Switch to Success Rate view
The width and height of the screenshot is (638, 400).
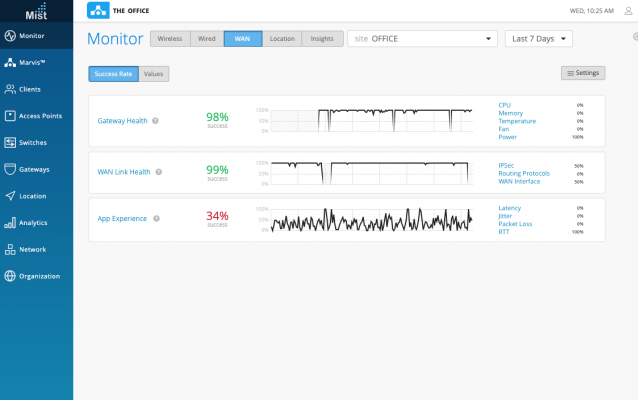click(x=113, y=74)
